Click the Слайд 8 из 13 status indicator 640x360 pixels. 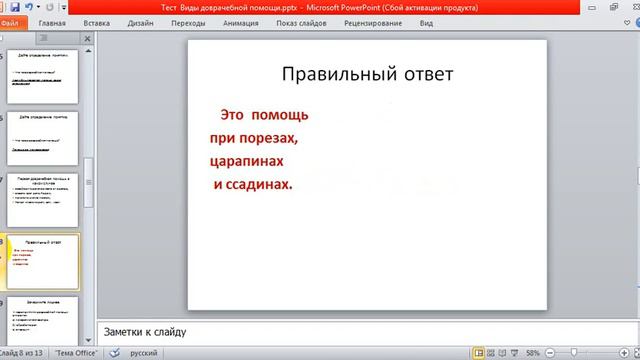tap(22, 353)
